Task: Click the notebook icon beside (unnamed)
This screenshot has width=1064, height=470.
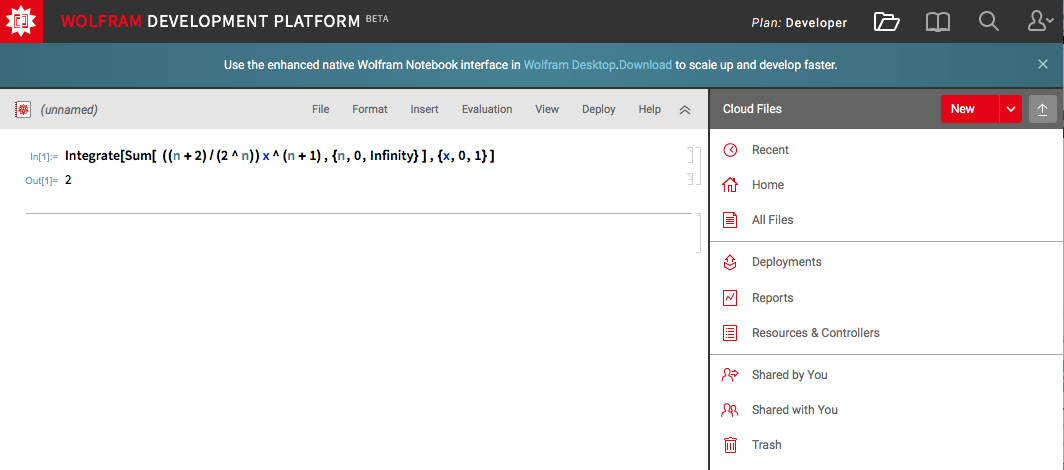Action: 23,109
